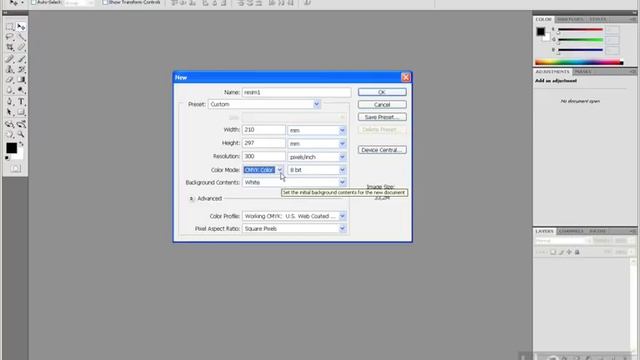Viewport: 640px width, 360px height.
Task: Click the Resolution value field
Action: click(264, 156)
